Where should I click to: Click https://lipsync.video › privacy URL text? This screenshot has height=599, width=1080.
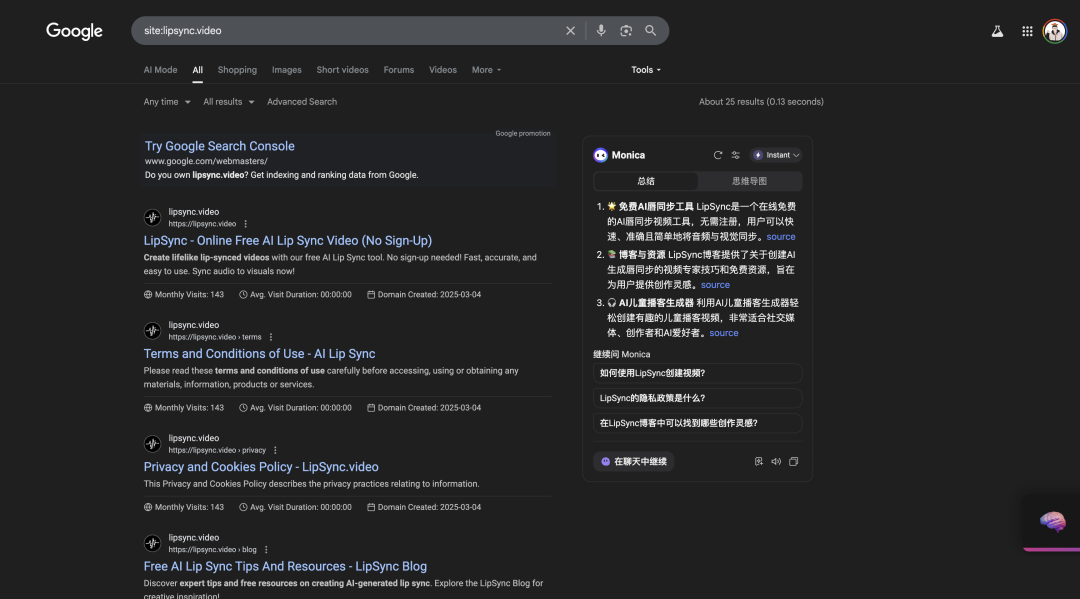217,450
